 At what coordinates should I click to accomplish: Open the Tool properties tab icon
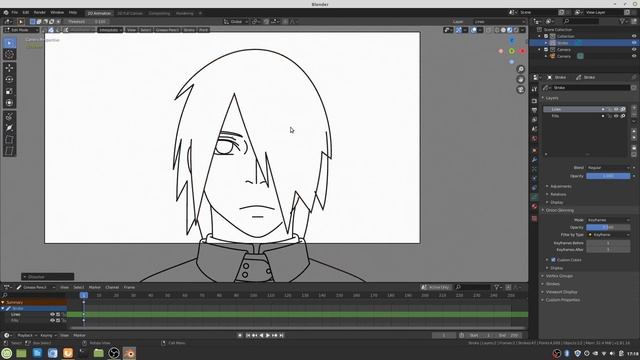tap(535, 89)
